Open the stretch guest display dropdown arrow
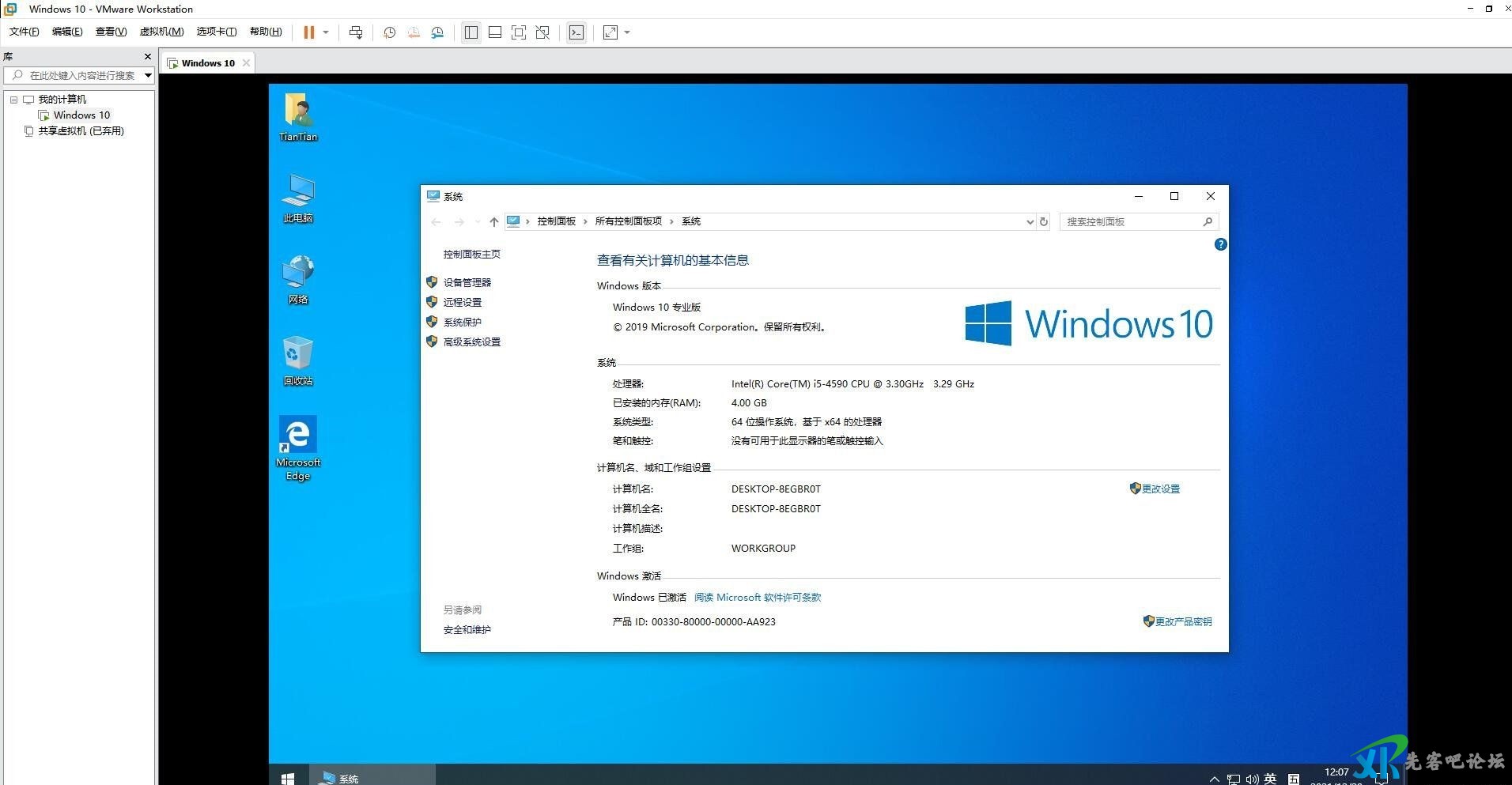Image resolution: width=1512 pixels, height=785 pixels. (627, 32)
